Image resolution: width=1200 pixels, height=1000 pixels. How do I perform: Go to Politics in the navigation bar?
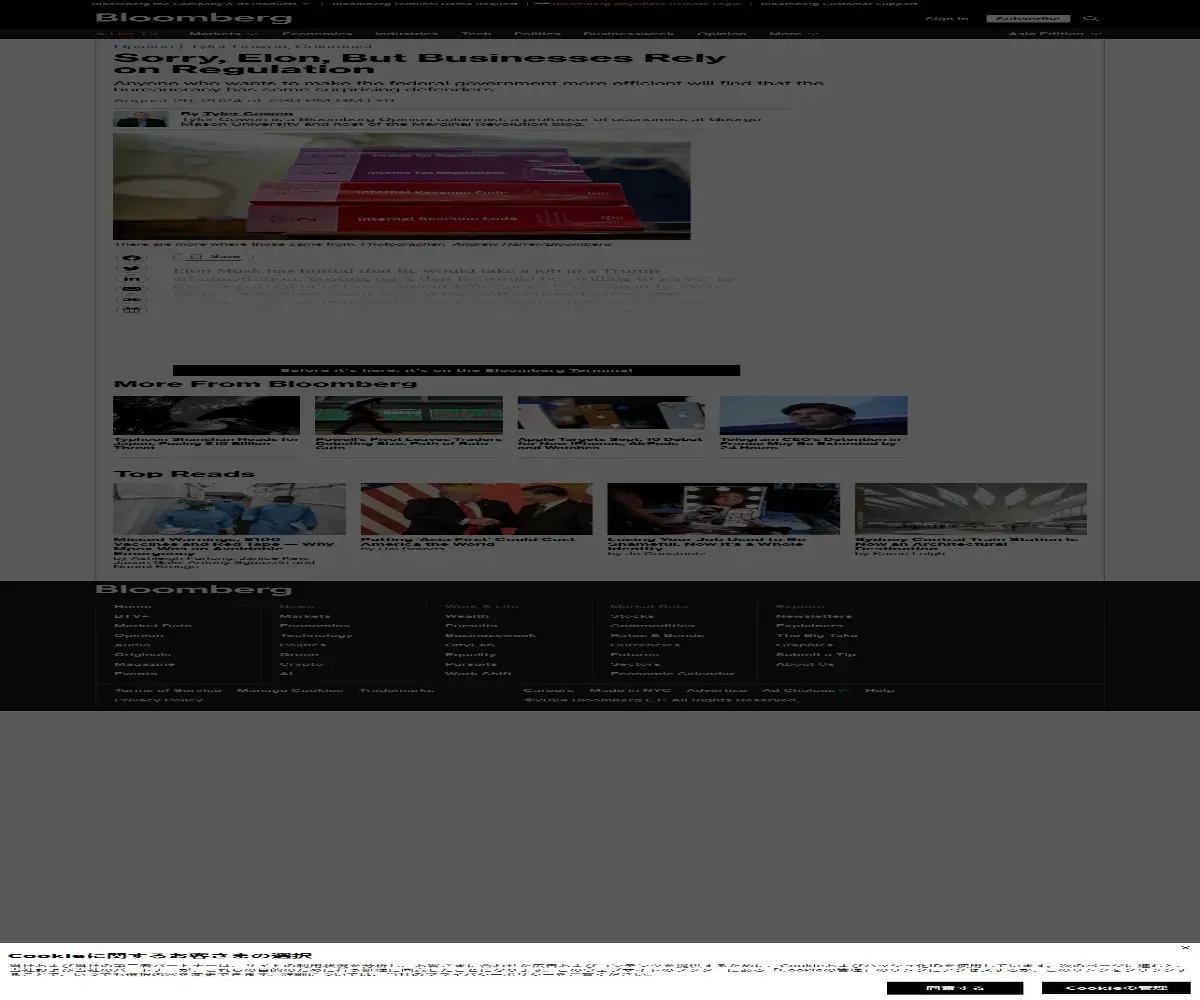538,34
